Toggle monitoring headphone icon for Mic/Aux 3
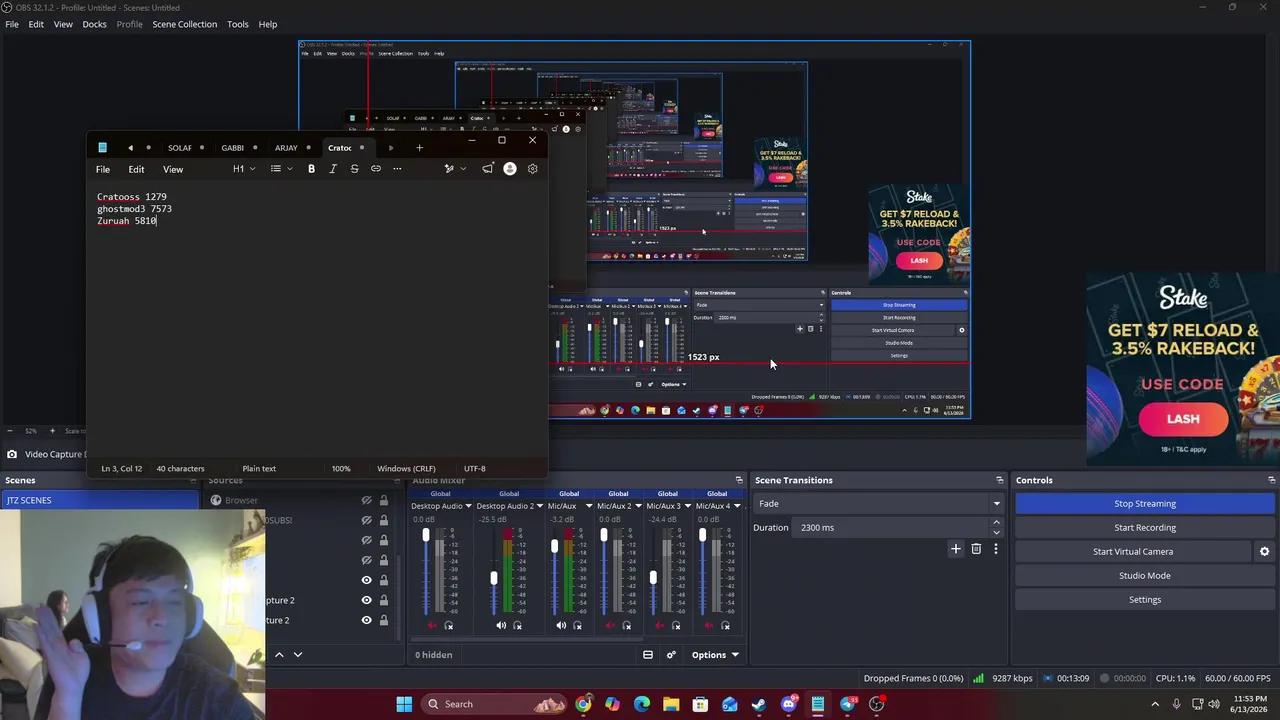The image size is (1280, 720). [x=676, y=626]
